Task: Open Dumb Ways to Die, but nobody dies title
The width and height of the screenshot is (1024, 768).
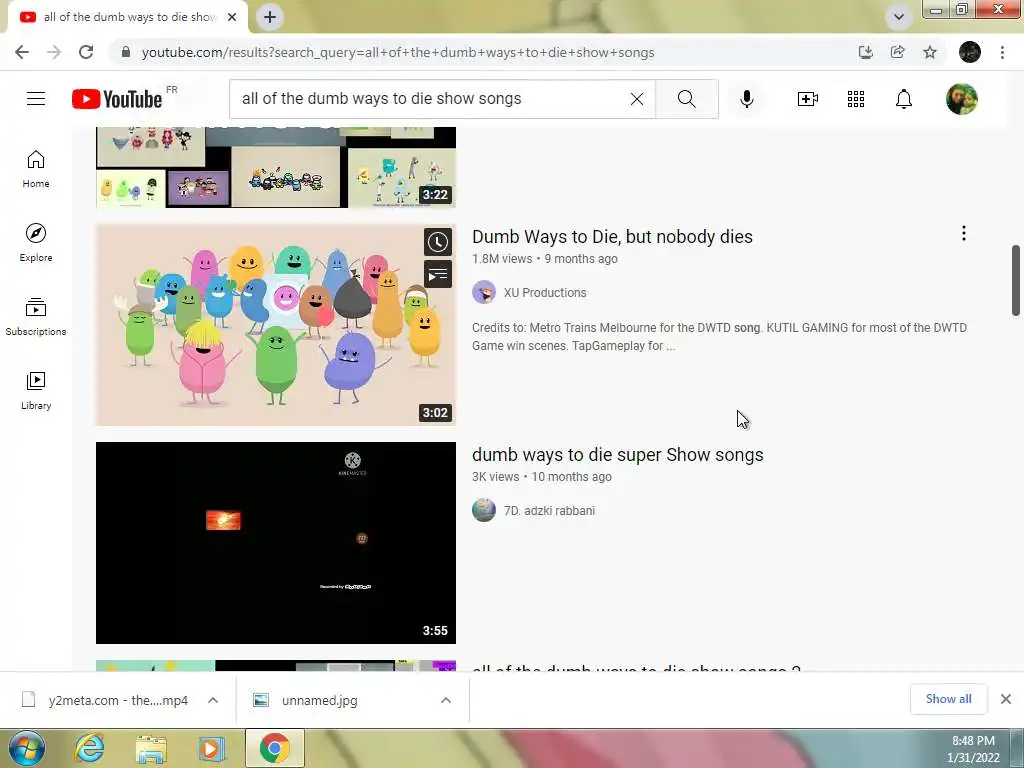Action: [612, 236]
